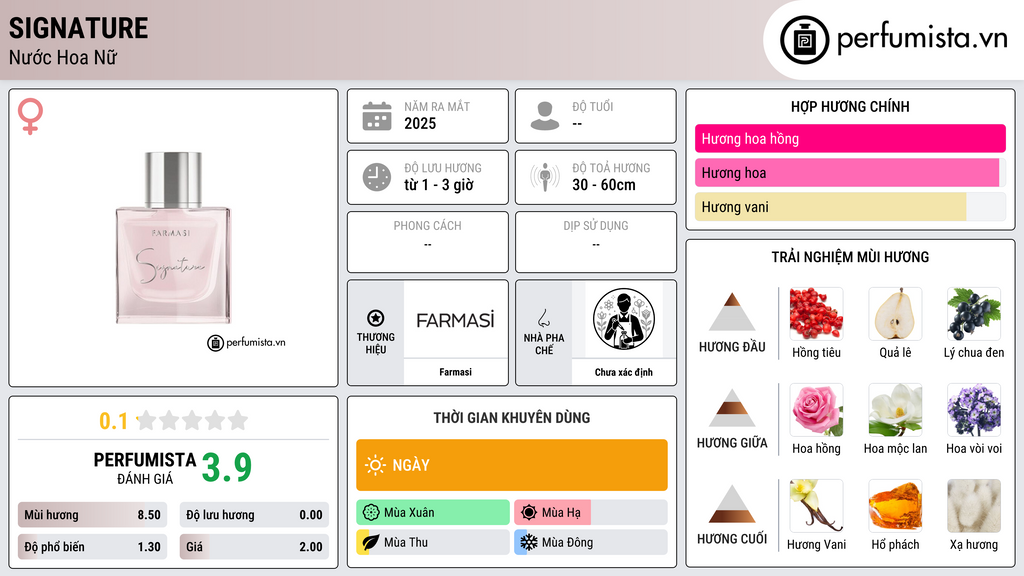The image size is (1024, 576).
Task: Click the Độ phổ biến 1.30 score bar
Action: point(92,547)
